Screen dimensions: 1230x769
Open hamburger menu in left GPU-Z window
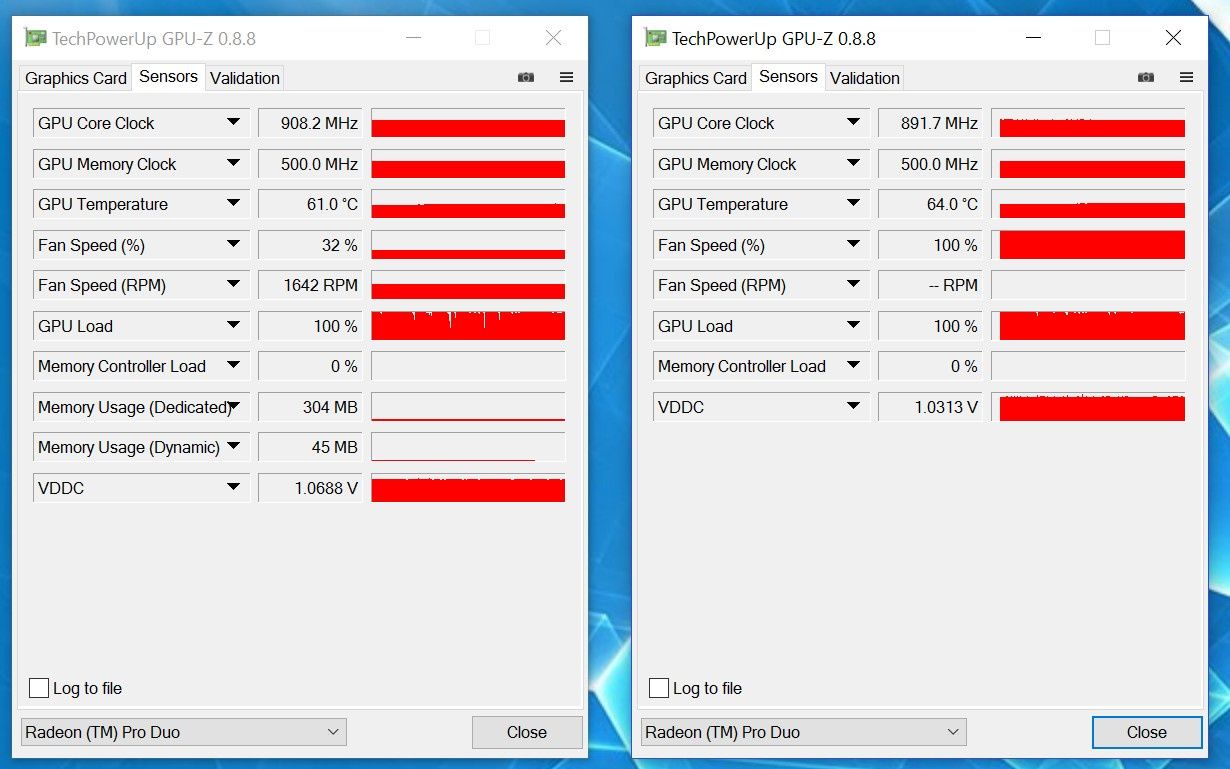click(566, 78)
